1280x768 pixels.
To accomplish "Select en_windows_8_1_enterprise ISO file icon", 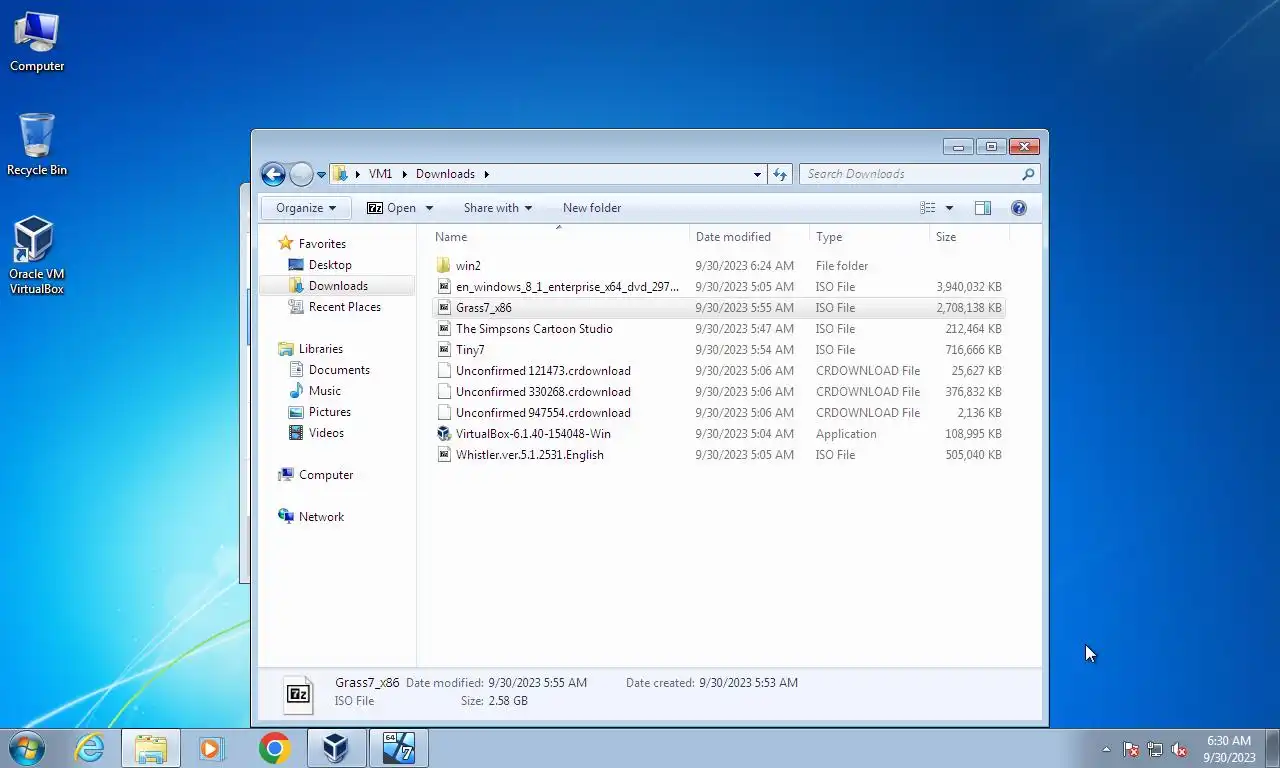I will pos(445,287).
